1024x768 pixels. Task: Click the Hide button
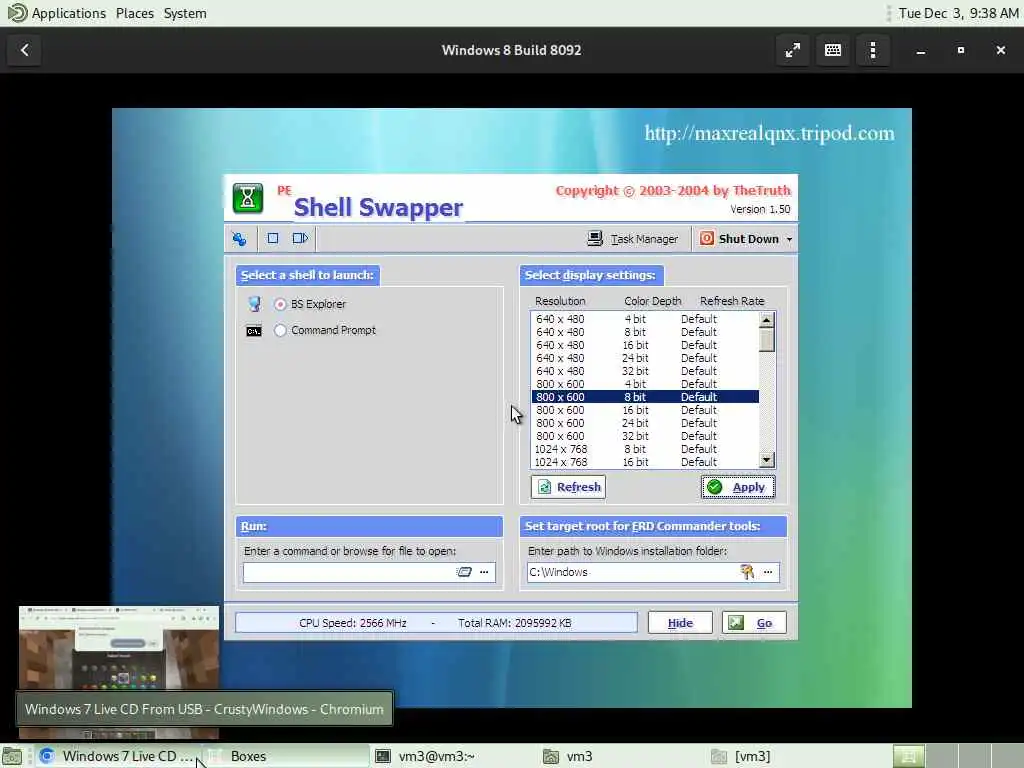coord(680,623)
